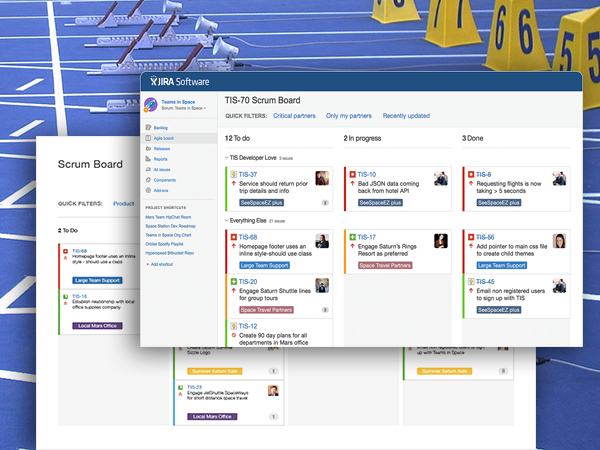Click Large Team Support label in back window
The height and width of the screenshot is (450, 600).
tap(97, 280)
